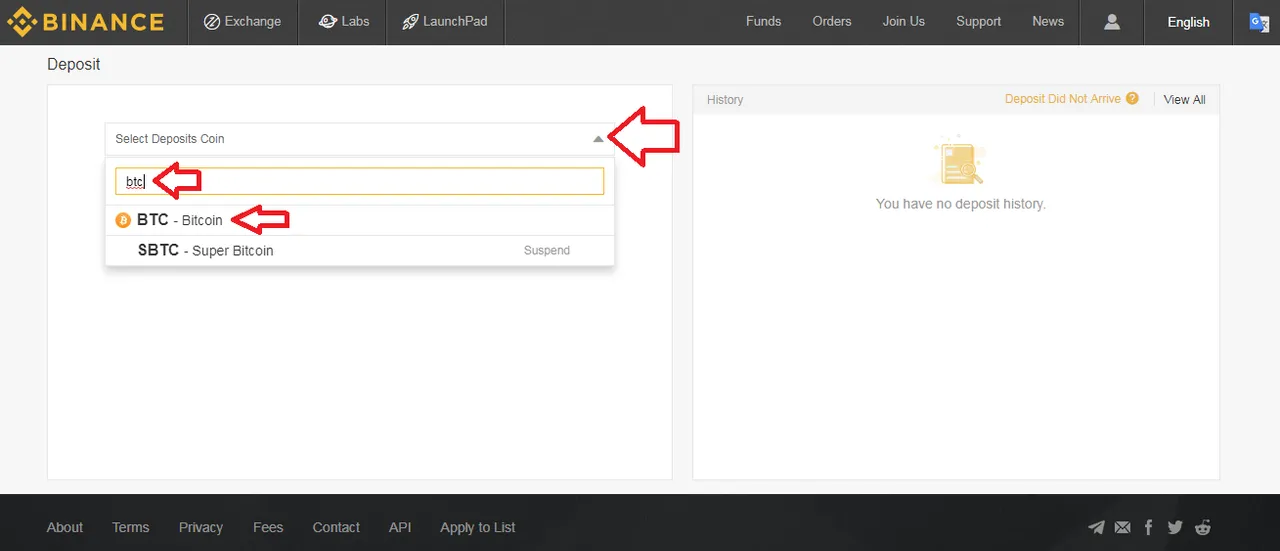Open the Telegram icon in footer

tap(1096, 527)
